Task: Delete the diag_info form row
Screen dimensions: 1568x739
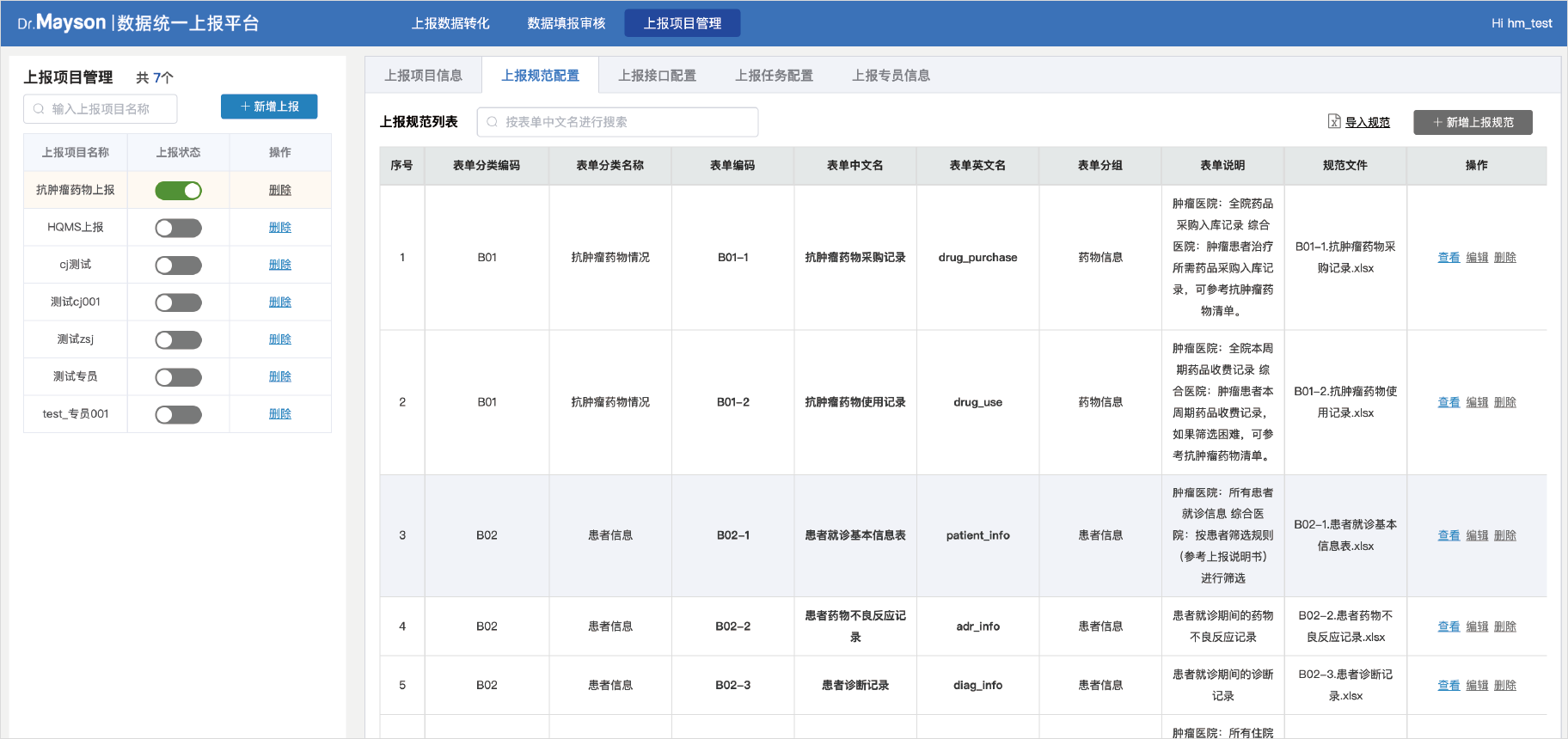Action: tap(1505, 685)
